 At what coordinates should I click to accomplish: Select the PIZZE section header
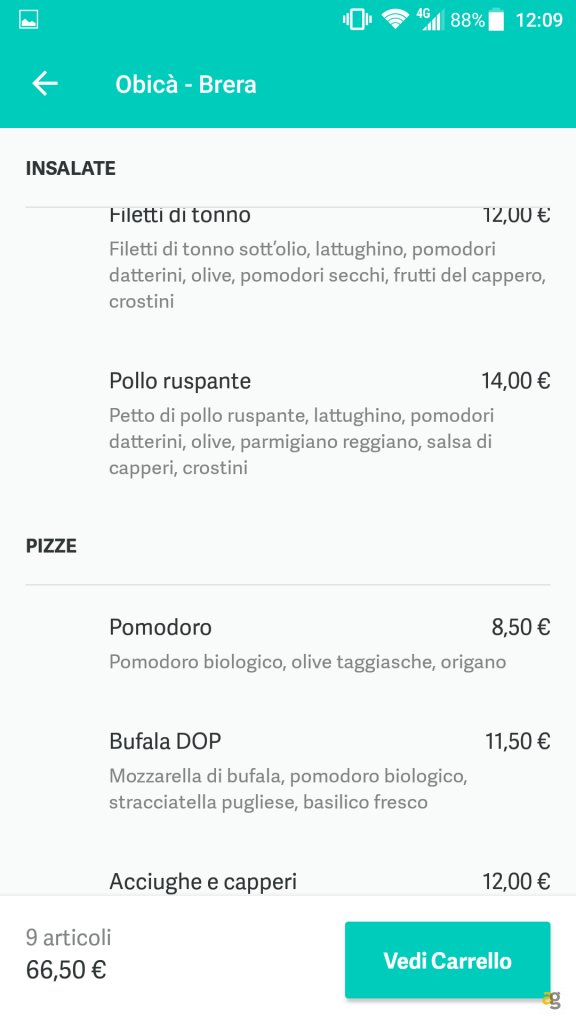point(51,546)
